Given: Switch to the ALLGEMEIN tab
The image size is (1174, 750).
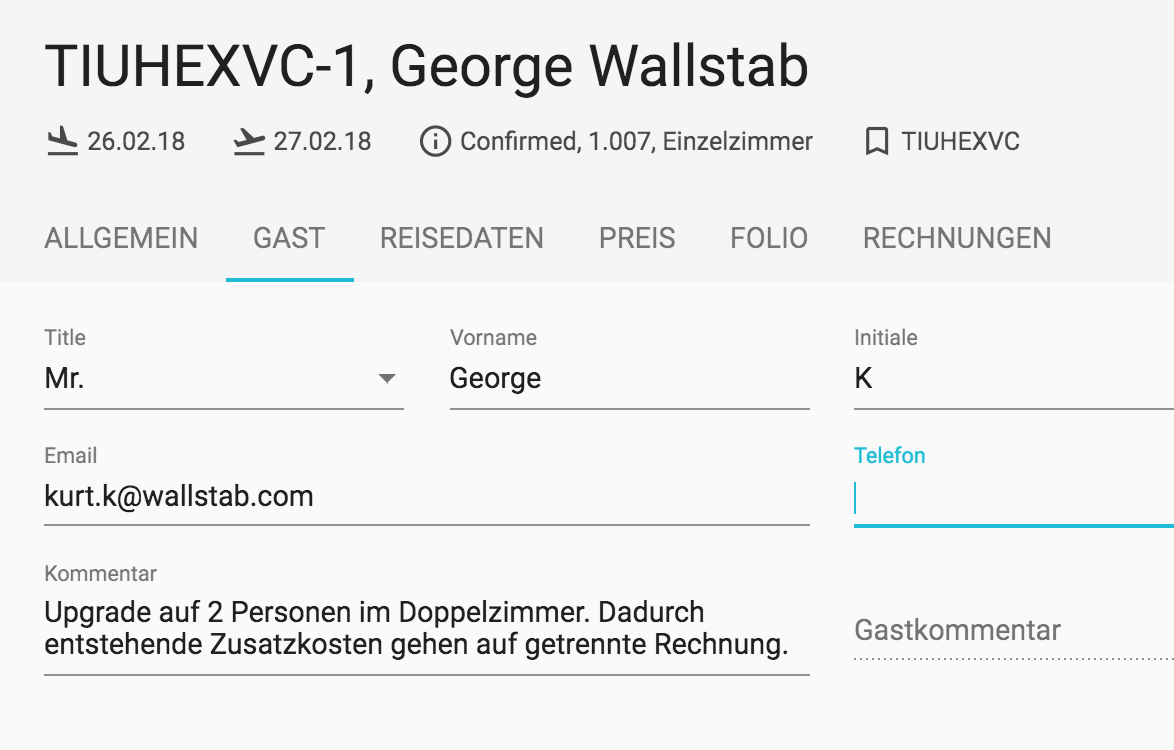Looking at the screenshot, I should (x=121, y=238).
